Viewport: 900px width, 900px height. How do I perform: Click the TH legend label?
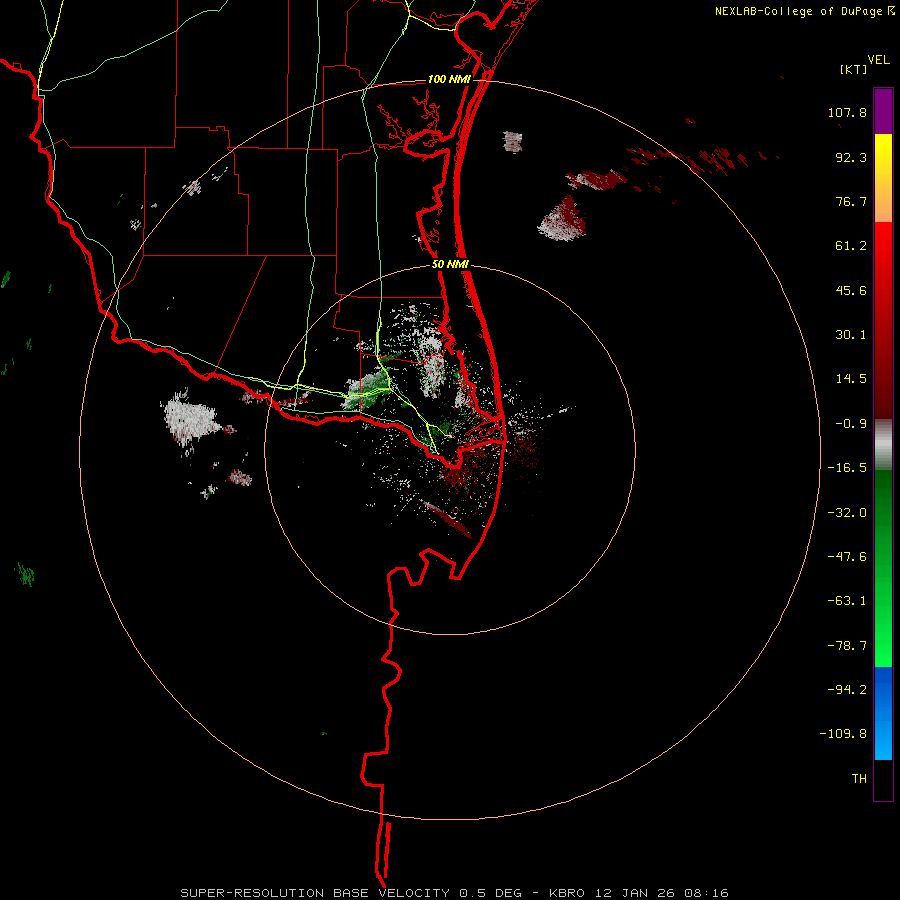click(x=859, y=778)
